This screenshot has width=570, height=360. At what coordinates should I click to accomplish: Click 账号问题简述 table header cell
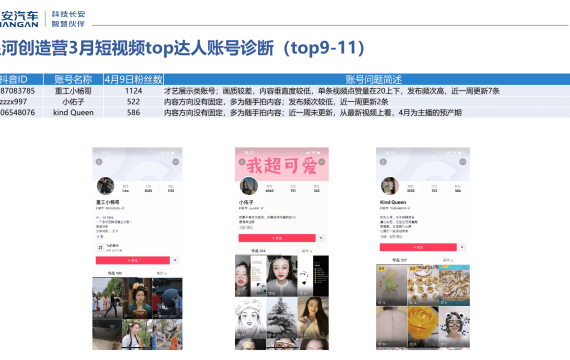coord(373,79)
